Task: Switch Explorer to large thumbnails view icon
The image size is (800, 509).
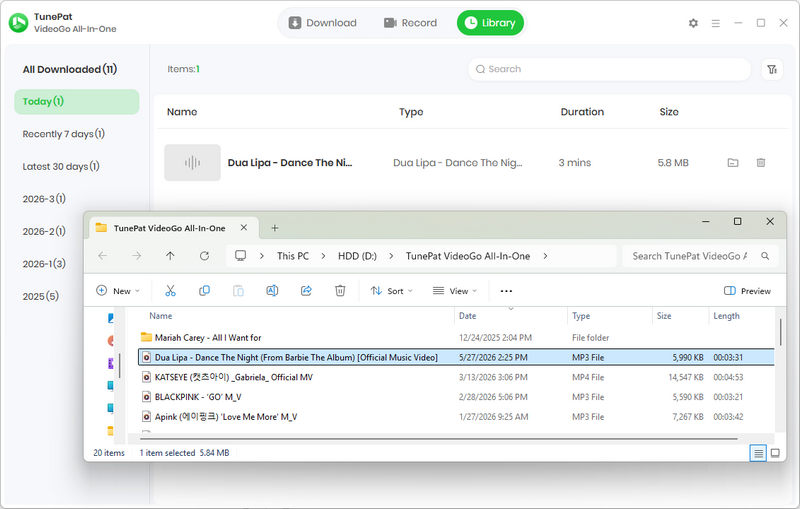Action: click(x=775, y=453)
